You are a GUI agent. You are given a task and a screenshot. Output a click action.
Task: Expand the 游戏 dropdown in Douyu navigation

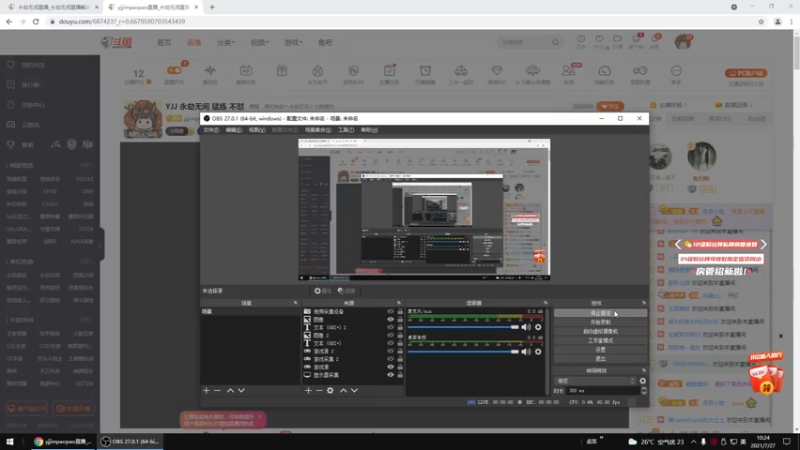tap(293, 42)
